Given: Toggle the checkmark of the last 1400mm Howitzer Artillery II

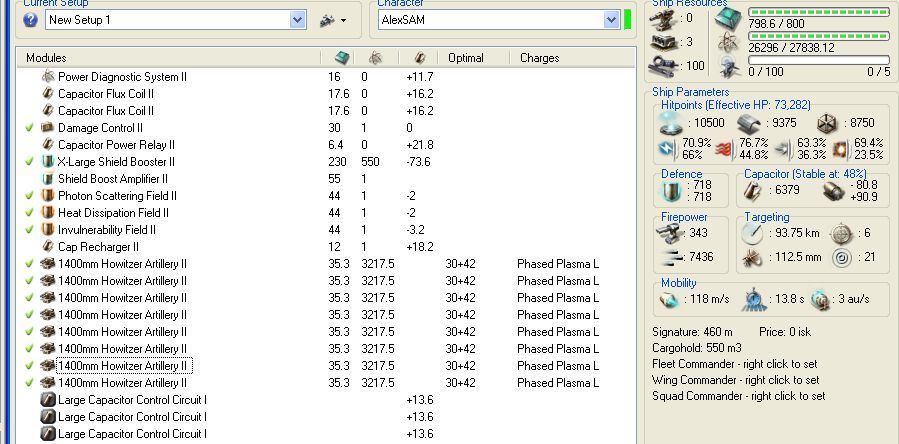Looking at the screenshot, I should point(30,383).
